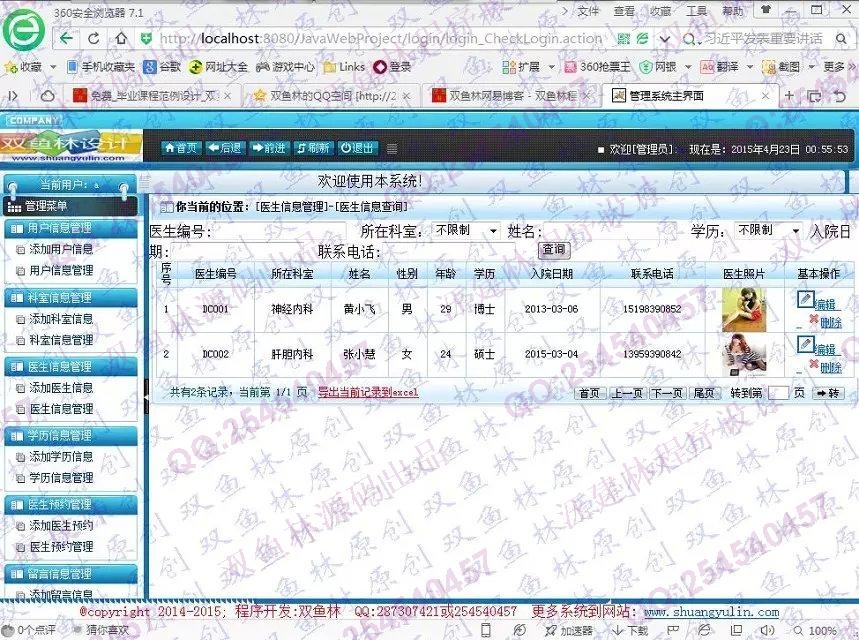The height and width of the screenshot is (640, 859).
Task: Open 所在科室 dropdown
Action: [466, 231]
